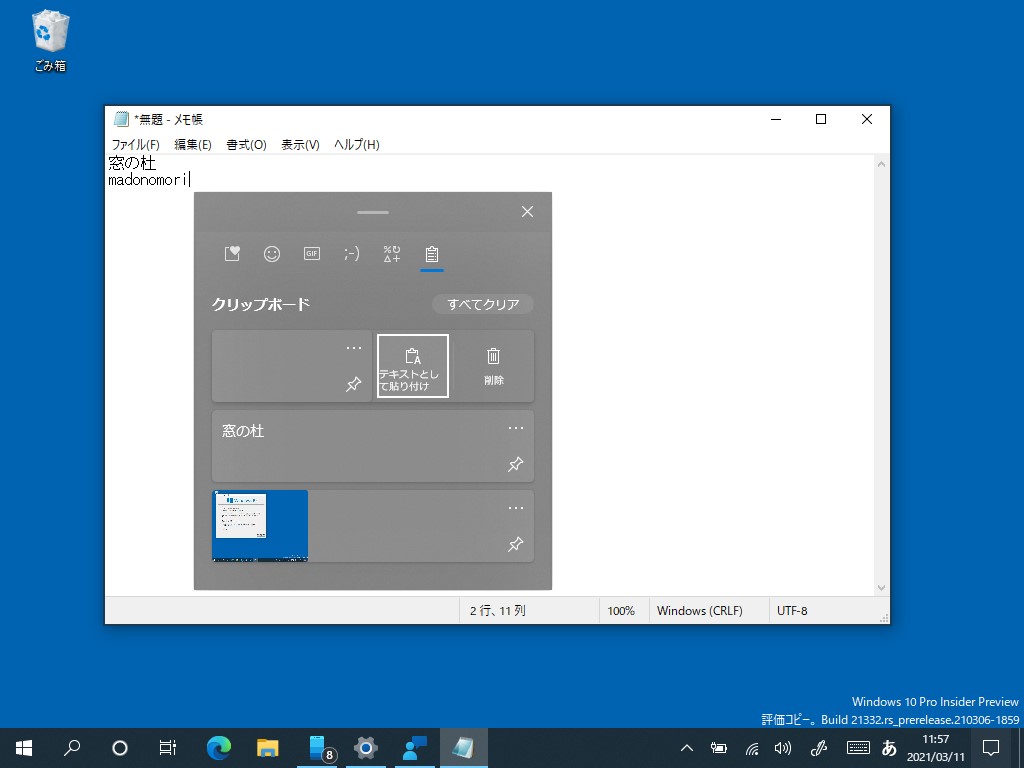Image resolution: width=1024 pixels, height=768 pixels.
Task: Select the clipboard history tab
Action: 431,253
